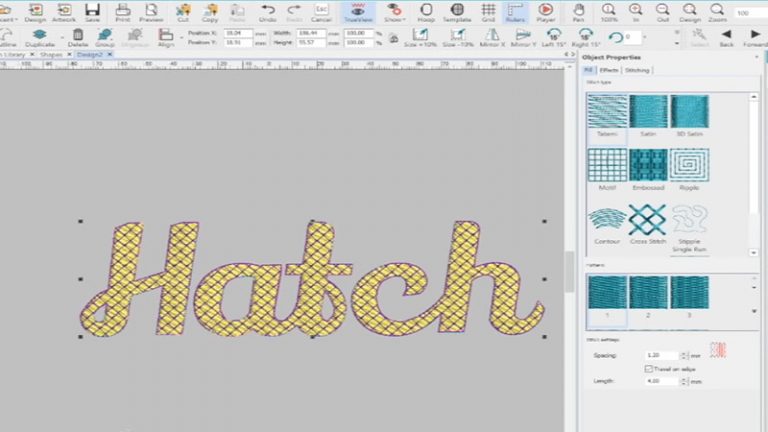This screenshot has width=768, height=432.
Task: Duplicate the selected object
Action: (x=40, y=38)
